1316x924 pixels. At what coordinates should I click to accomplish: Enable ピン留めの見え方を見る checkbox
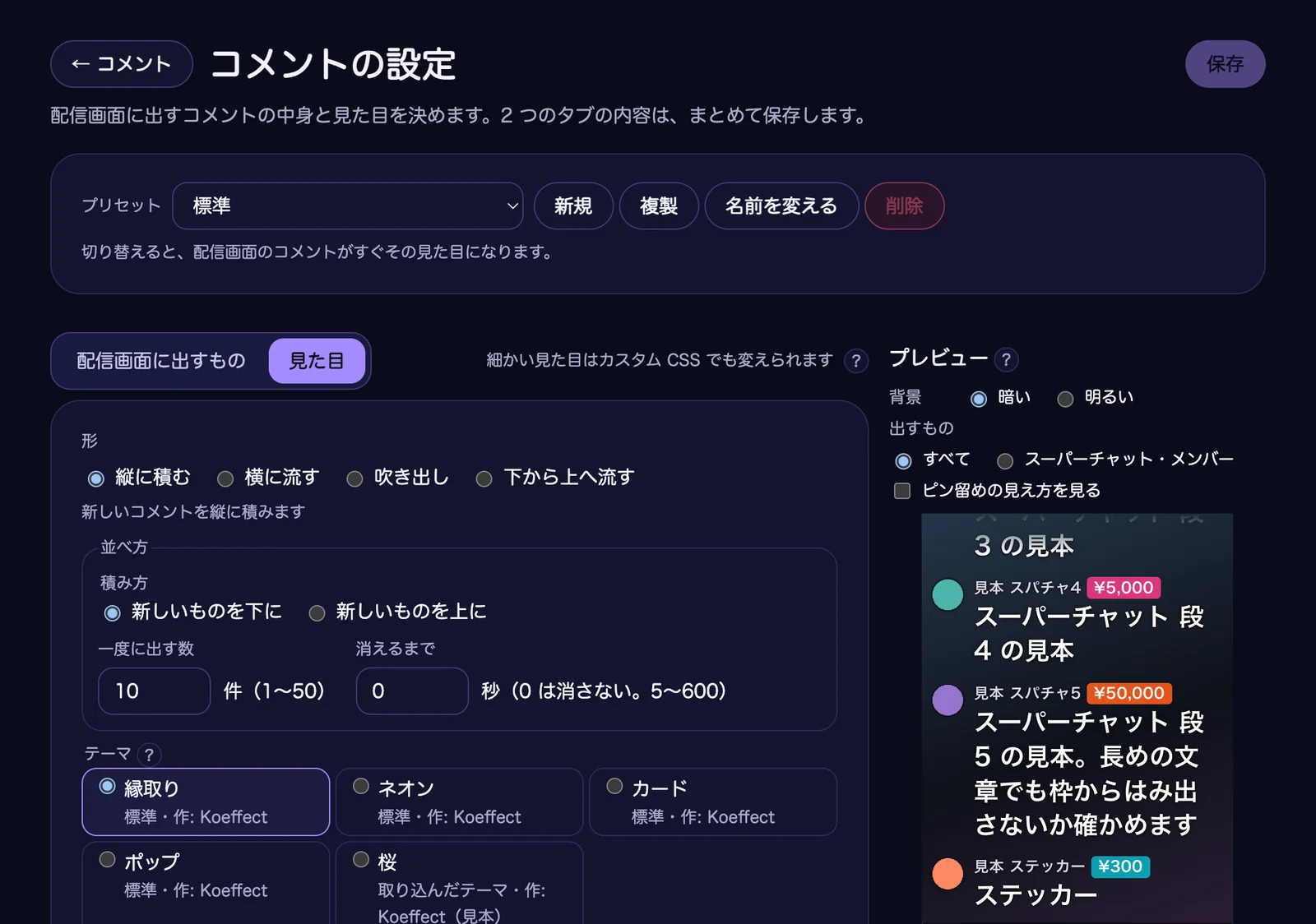[x=997, y=491]
